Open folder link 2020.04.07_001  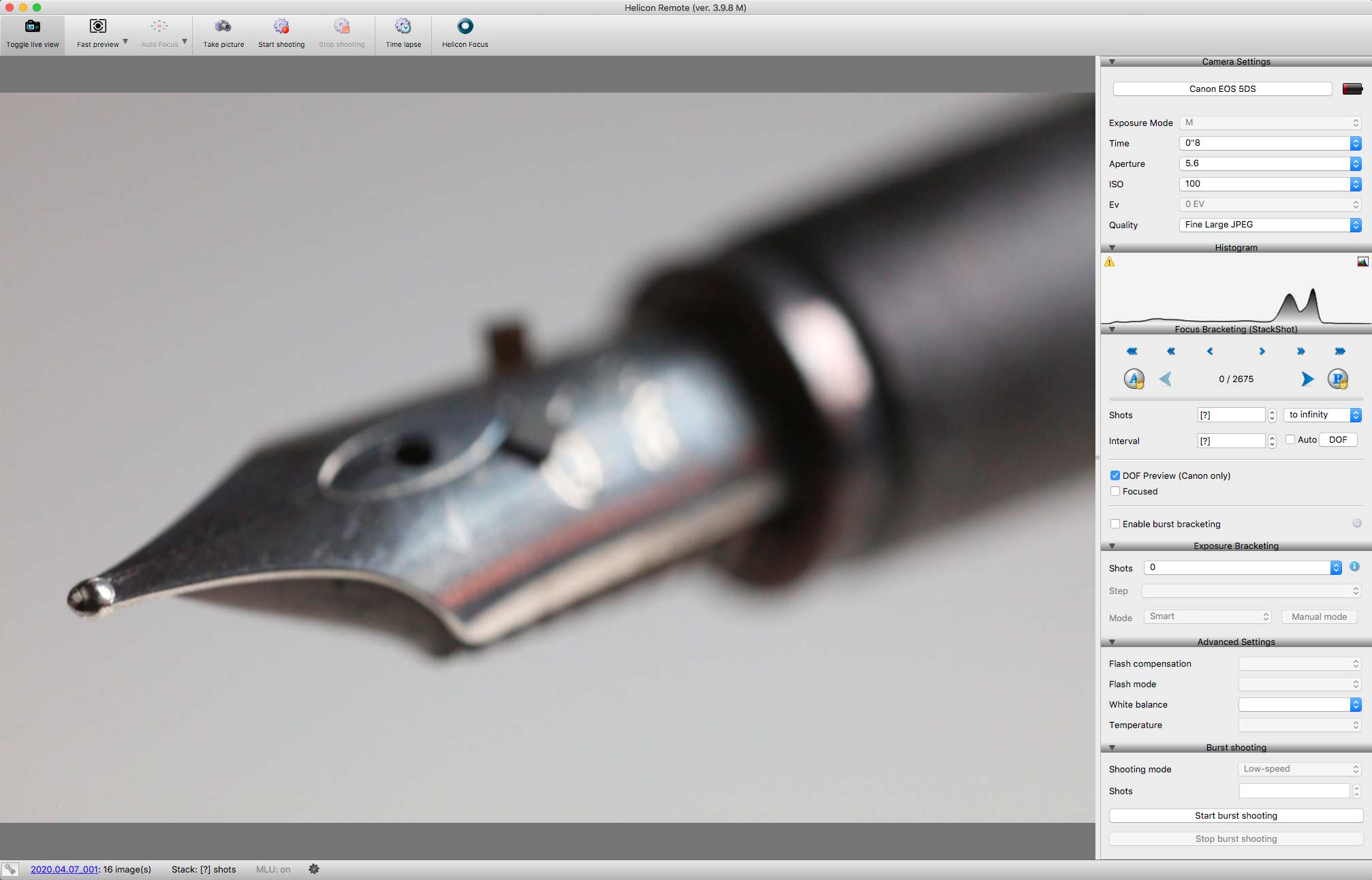pos(64,870)
